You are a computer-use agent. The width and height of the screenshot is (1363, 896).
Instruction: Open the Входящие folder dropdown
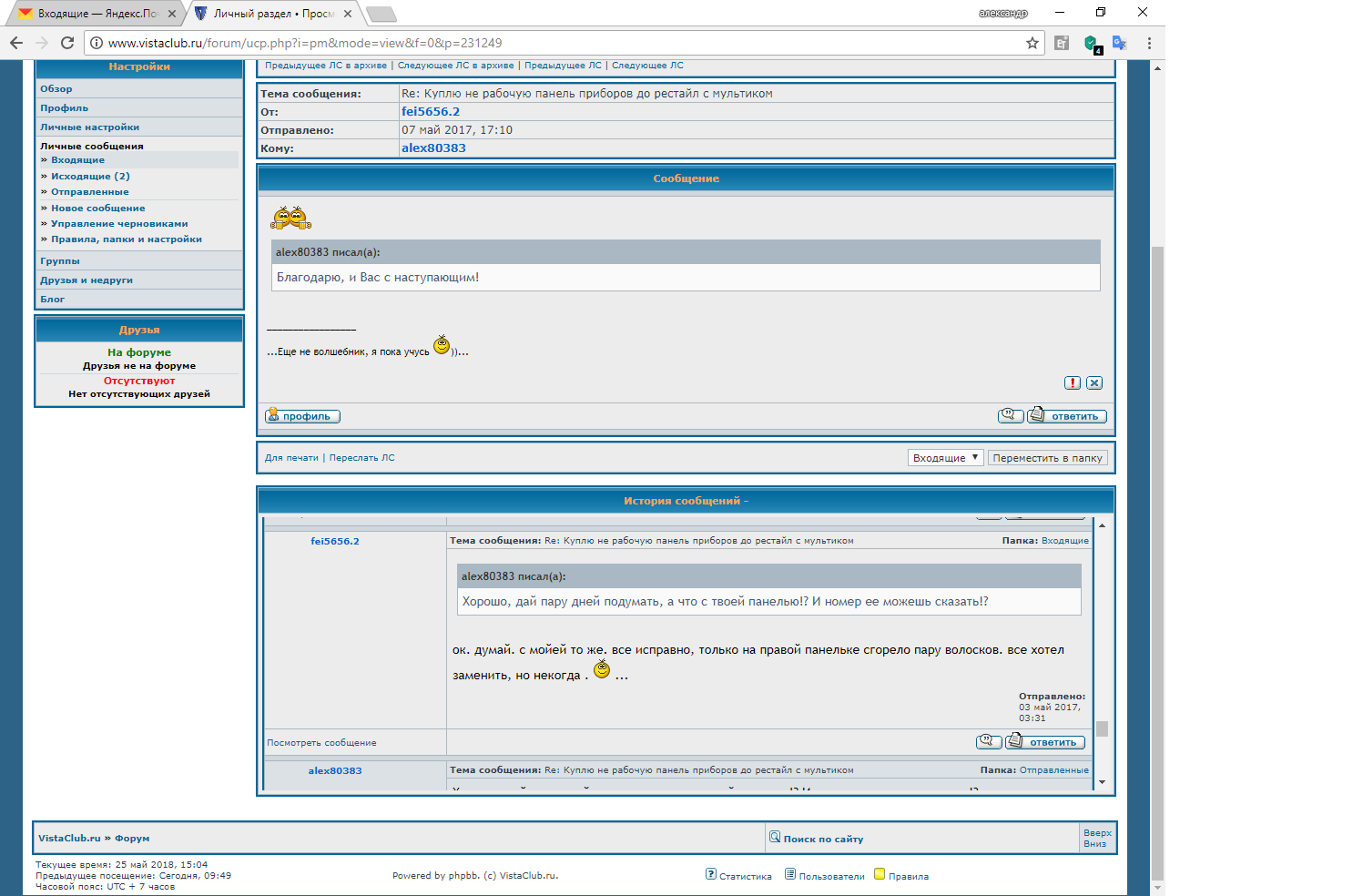tap(945, 458)
